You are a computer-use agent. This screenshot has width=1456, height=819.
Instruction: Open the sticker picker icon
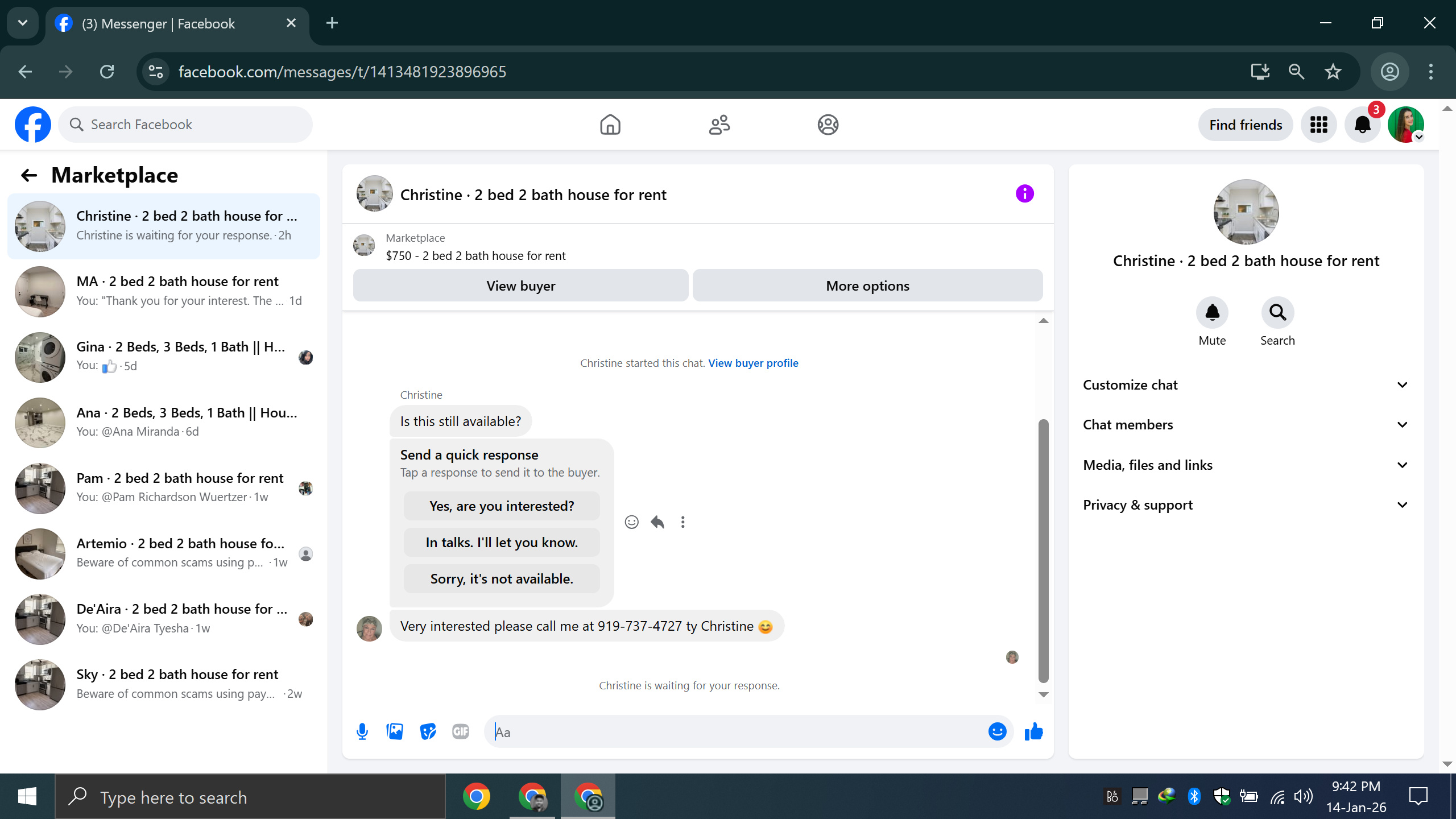428,731
